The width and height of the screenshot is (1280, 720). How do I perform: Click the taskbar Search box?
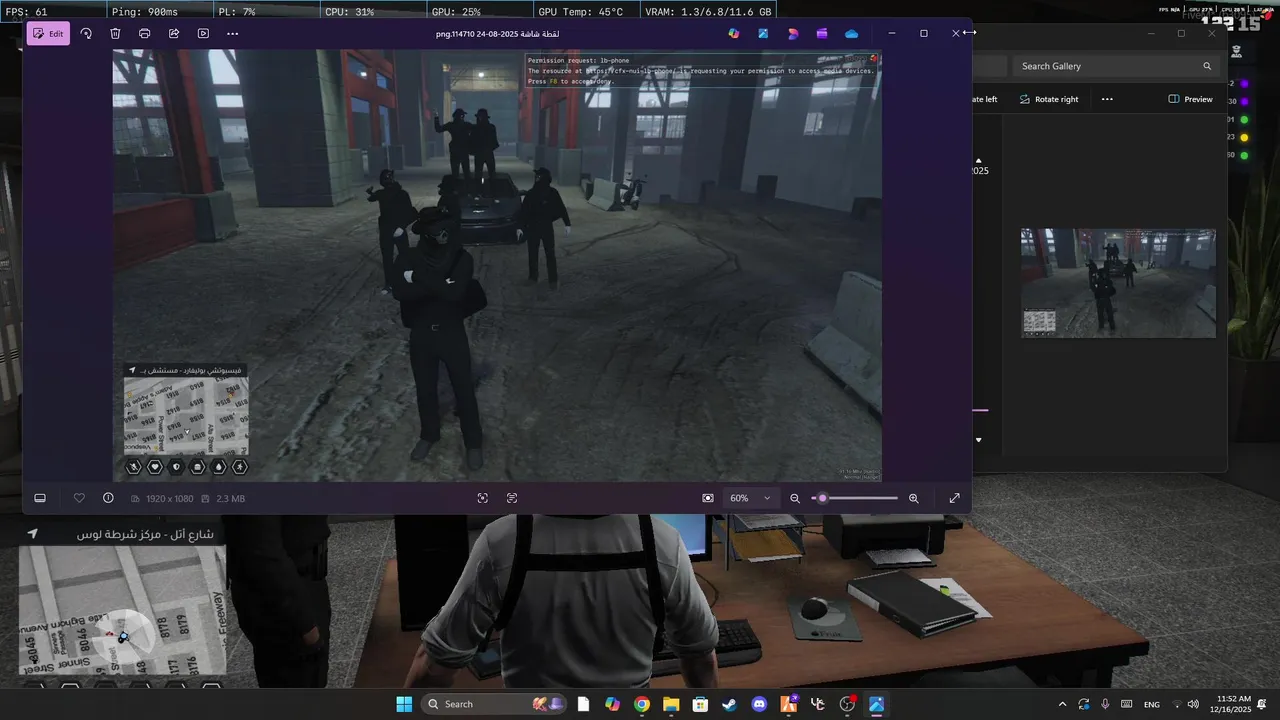point(494,704)
